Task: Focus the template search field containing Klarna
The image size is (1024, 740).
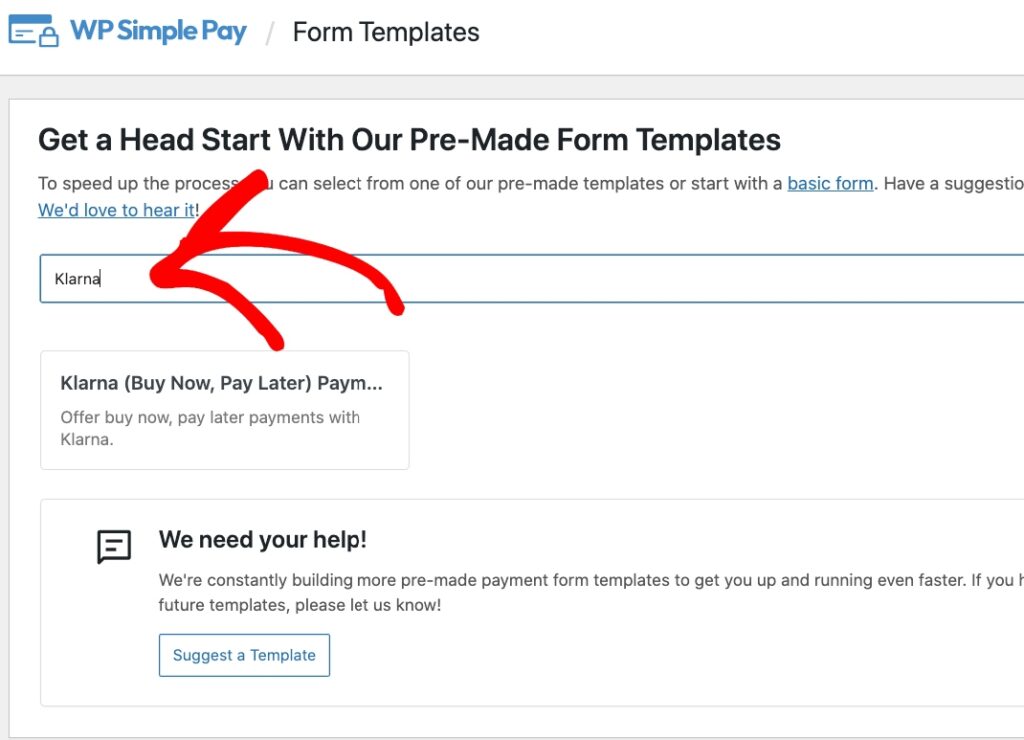Action: click(x=500, y=279)
